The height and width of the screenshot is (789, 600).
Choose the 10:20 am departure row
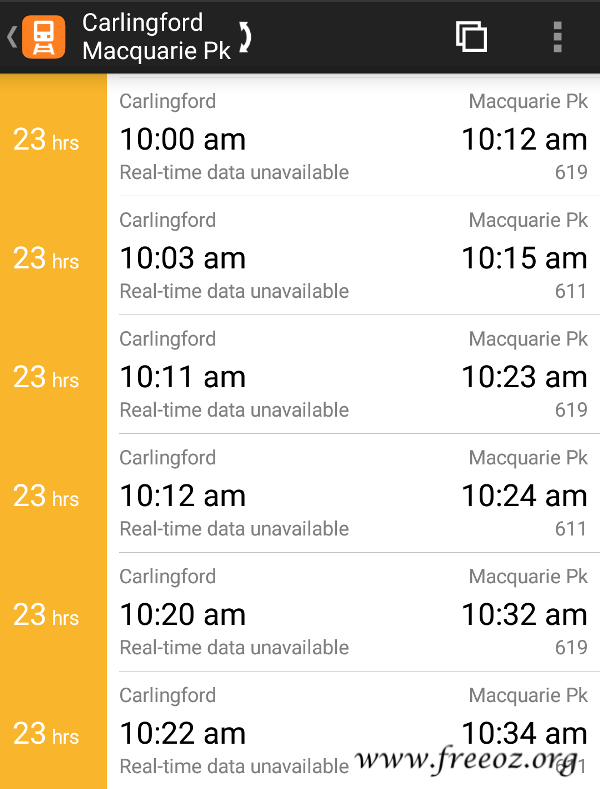[353, 611]
